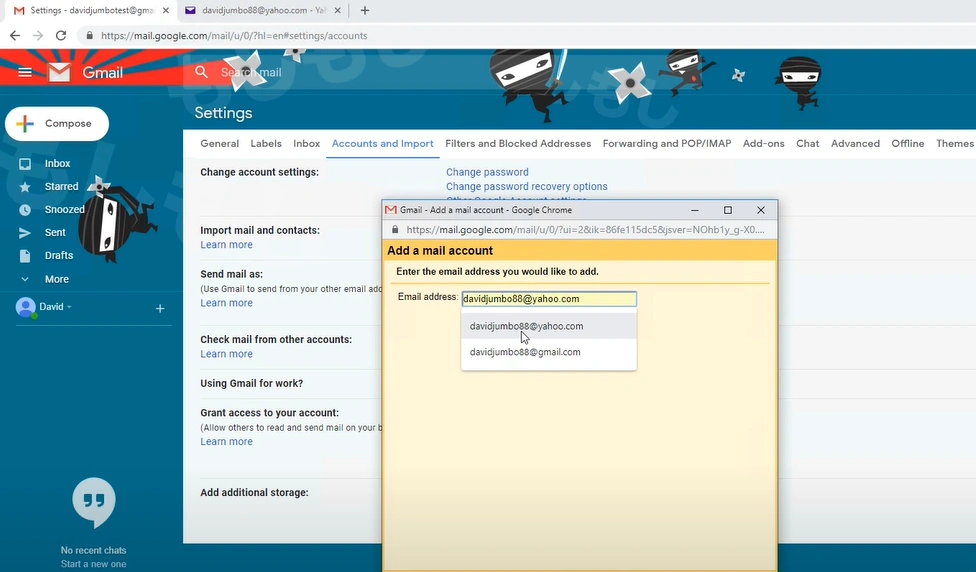Select davidjumbo88@yahoo.com autocomplete suggestion

(x=549, y=326)
